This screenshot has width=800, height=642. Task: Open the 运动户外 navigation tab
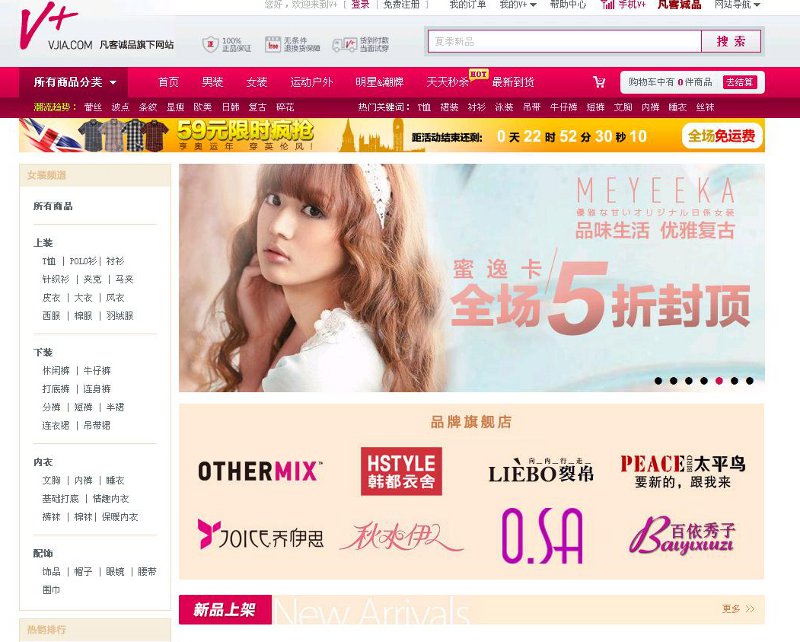tap(311, 82)
